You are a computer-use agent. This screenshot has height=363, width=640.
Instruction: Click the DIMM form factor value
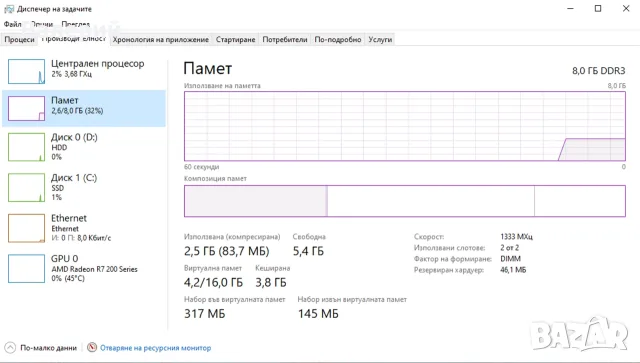[510, 259]
